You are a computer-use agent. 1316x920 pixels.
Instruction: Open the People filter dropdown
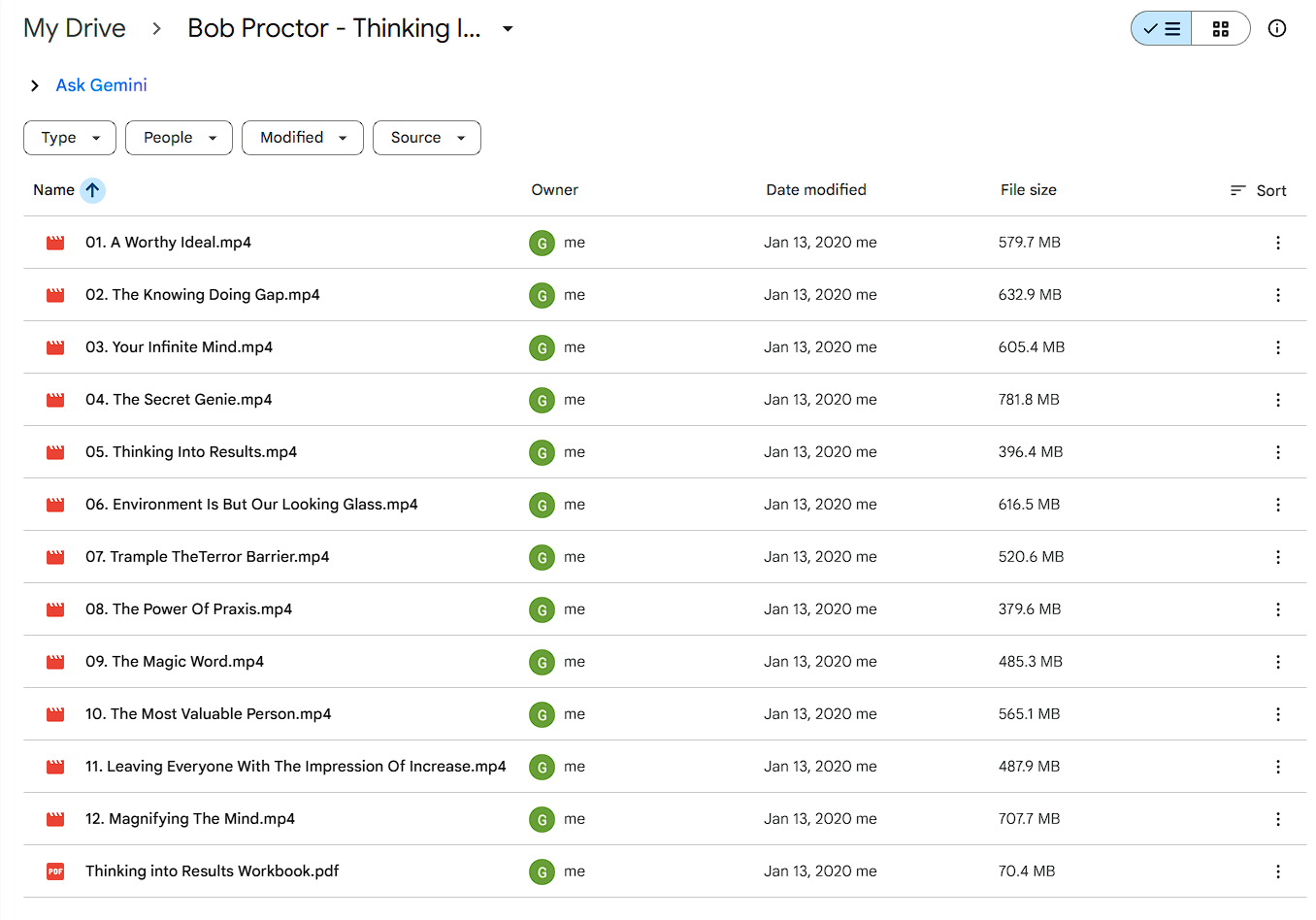[x=179, y=138]
